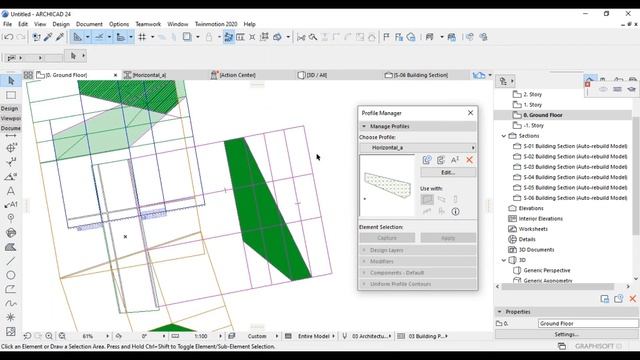Expand the Modifiers section
Viewport: 640px width, 360px height.
[418, 261]
